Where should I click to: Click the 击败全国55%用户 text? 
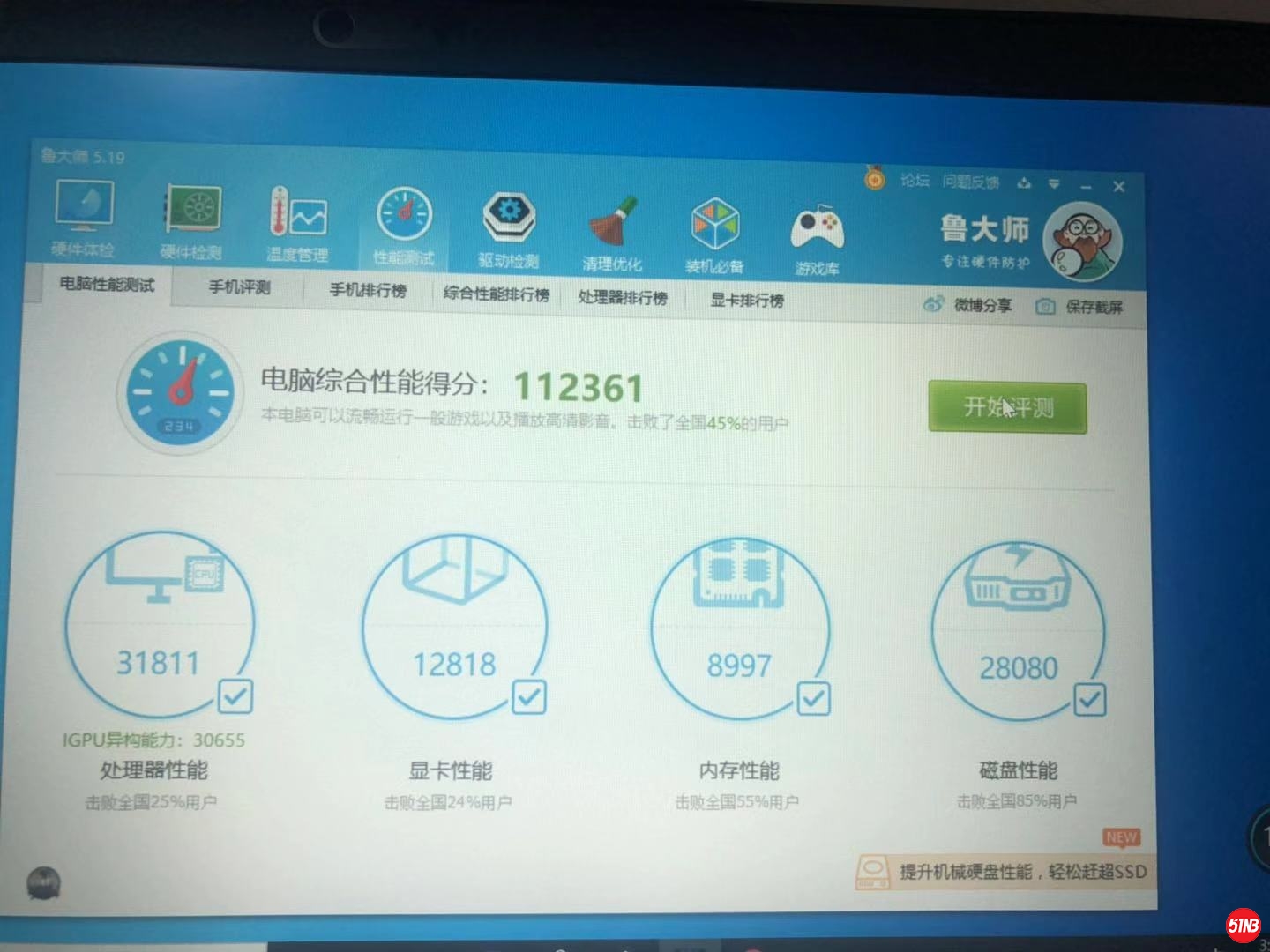[737, 802]
